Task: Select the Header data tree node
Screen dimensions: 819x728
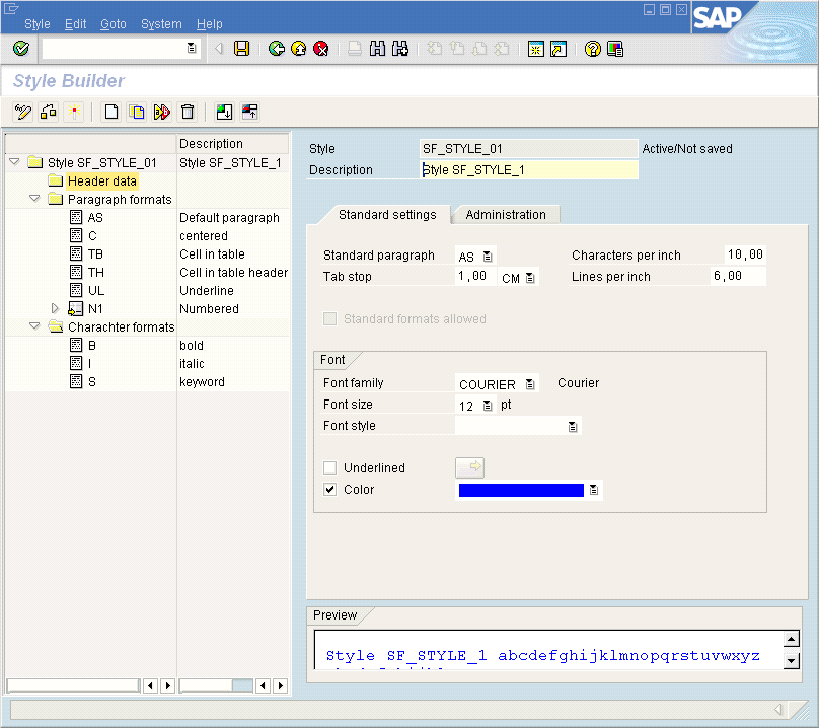Action: (101, 181)
